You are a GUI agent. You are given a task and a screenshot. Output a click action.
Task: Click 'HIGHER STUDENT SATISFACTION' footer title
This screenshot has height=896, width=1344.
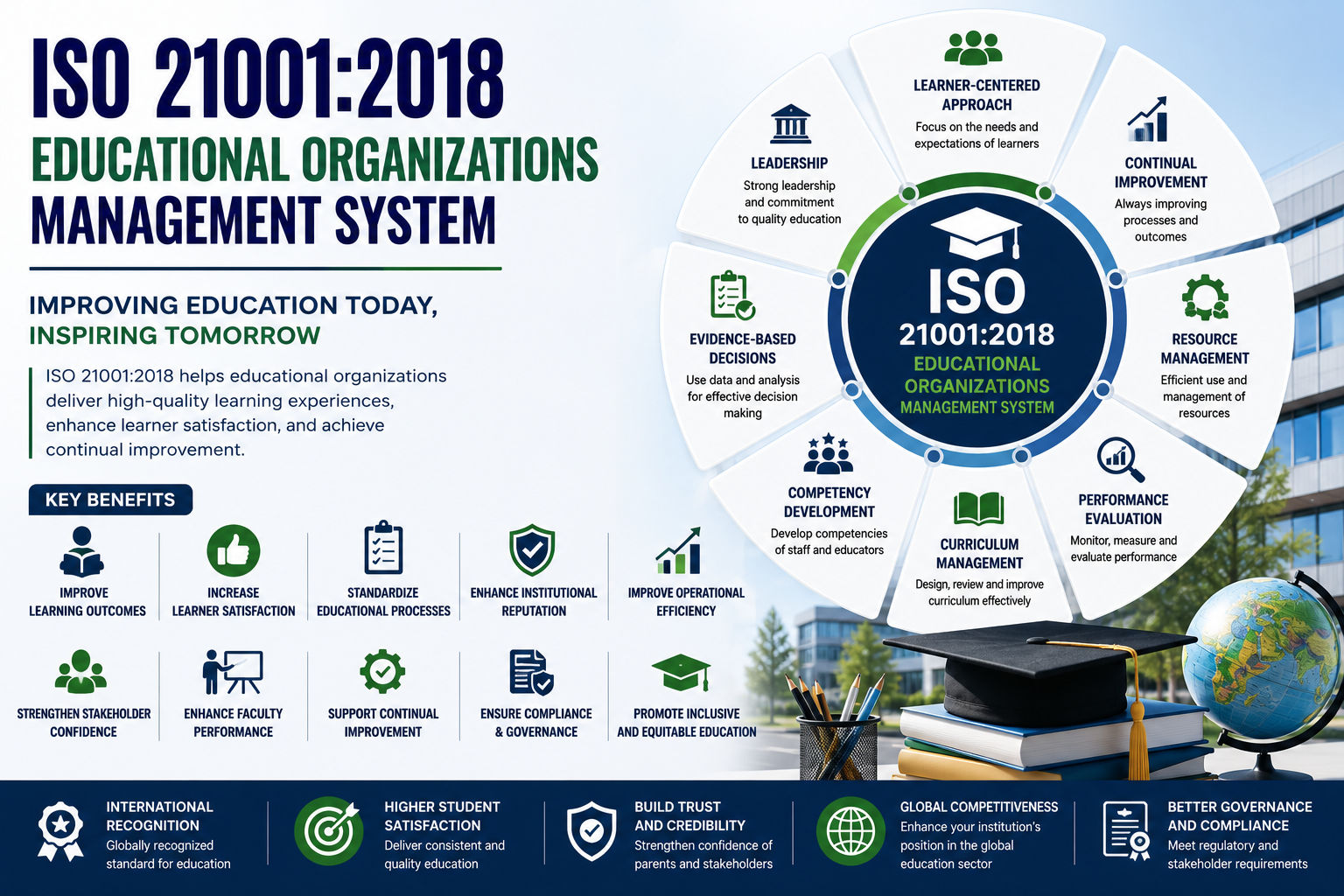(442, 815)
